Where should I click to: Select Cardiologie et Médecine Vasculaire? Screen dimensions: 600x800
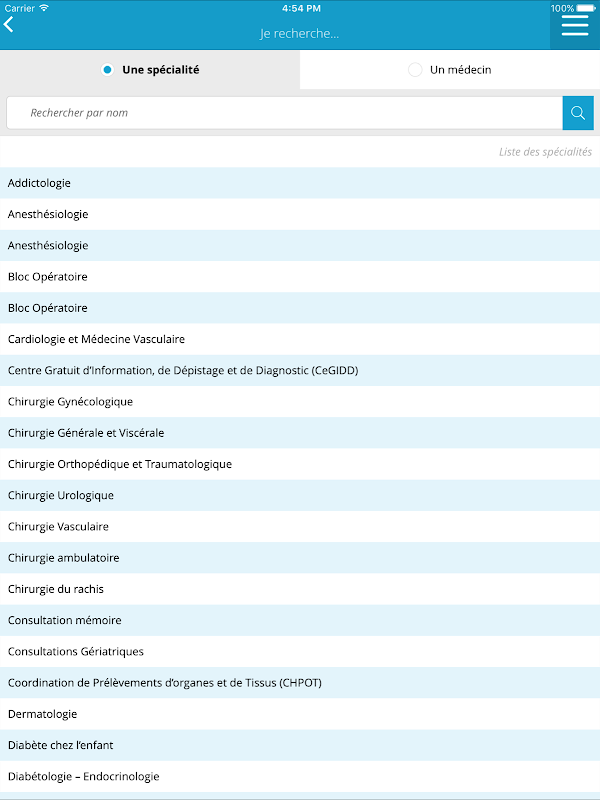[x=300, y=339]
